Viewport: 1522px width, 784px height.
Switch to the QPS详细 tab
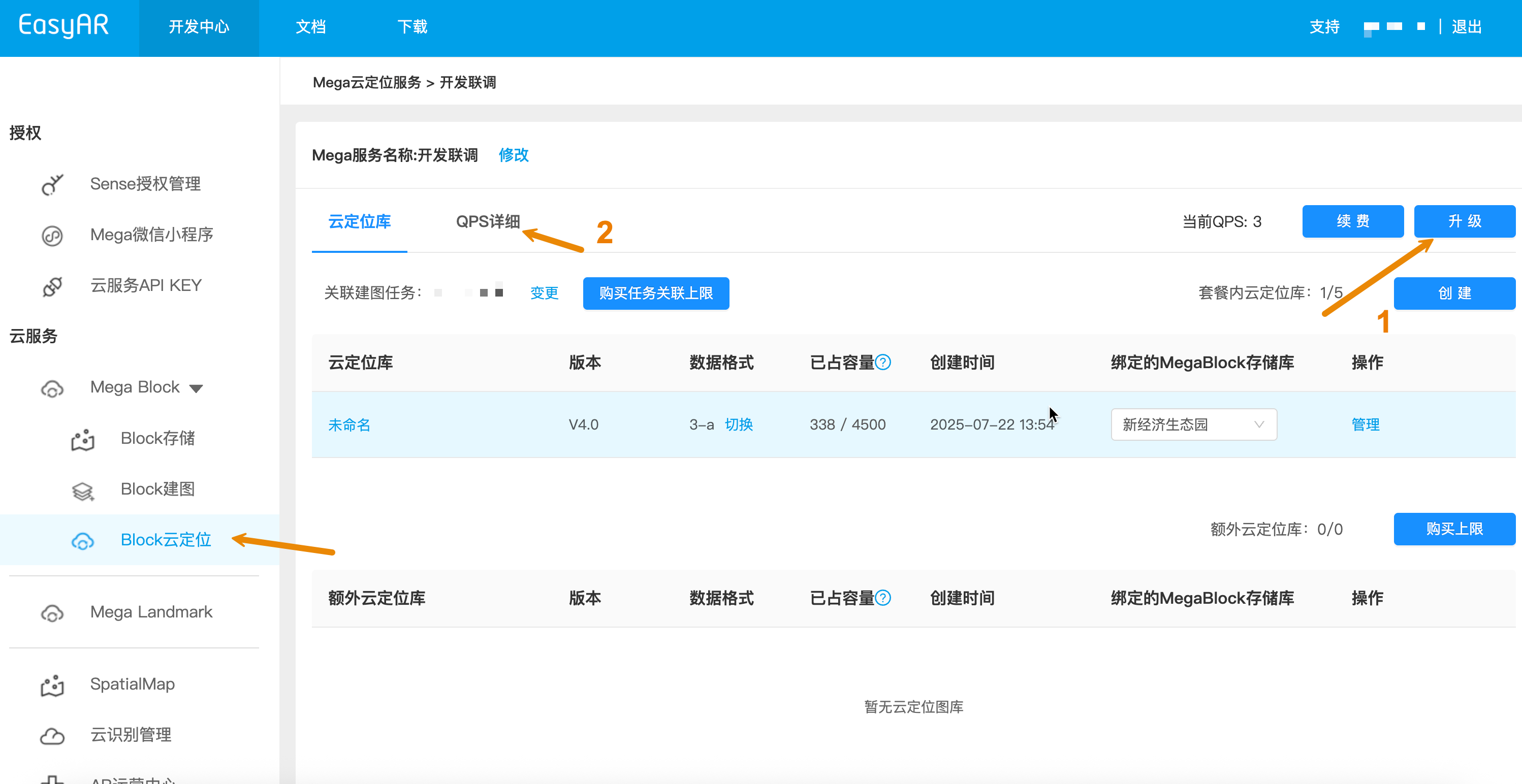click(488, 221)
